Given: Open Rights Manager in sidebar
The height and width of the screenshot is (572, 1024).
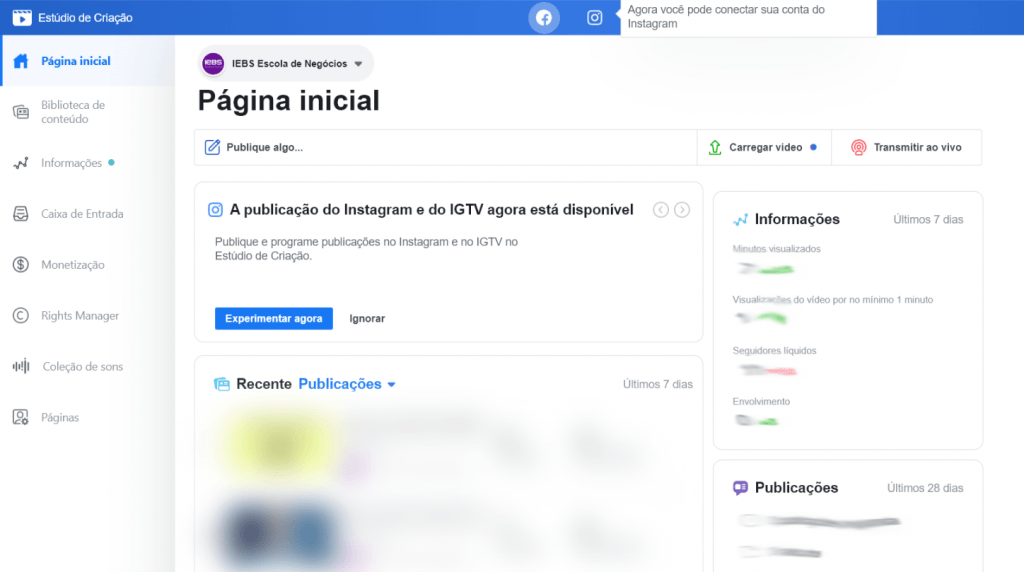Looking at the screenshot, I should tap(88, 315).
